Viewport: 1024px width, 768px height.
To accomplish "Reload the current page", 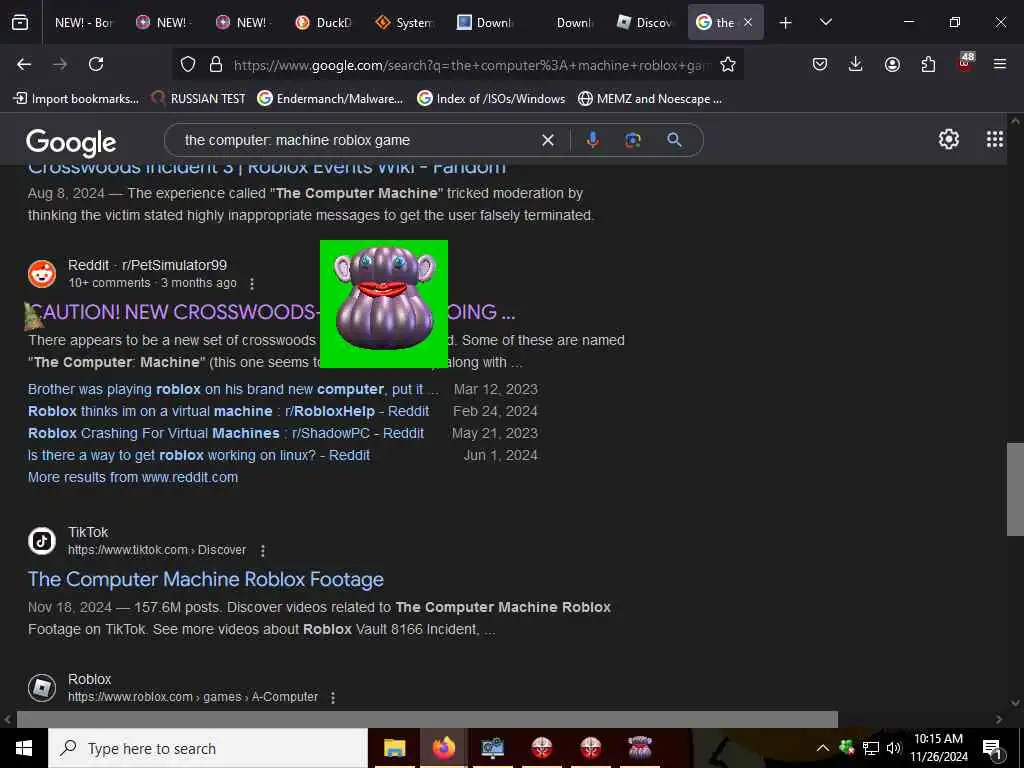I will (x=96, y=64).
